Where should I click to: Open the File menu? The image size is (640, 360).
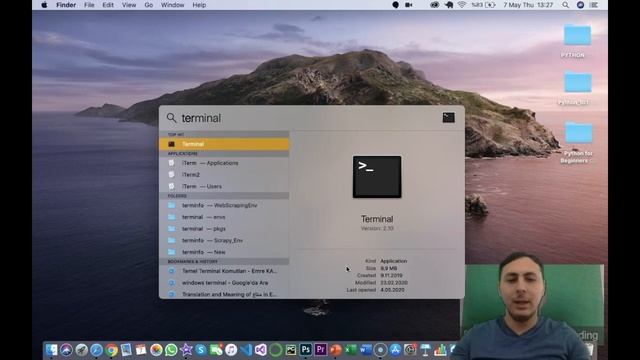click(89, 5)
